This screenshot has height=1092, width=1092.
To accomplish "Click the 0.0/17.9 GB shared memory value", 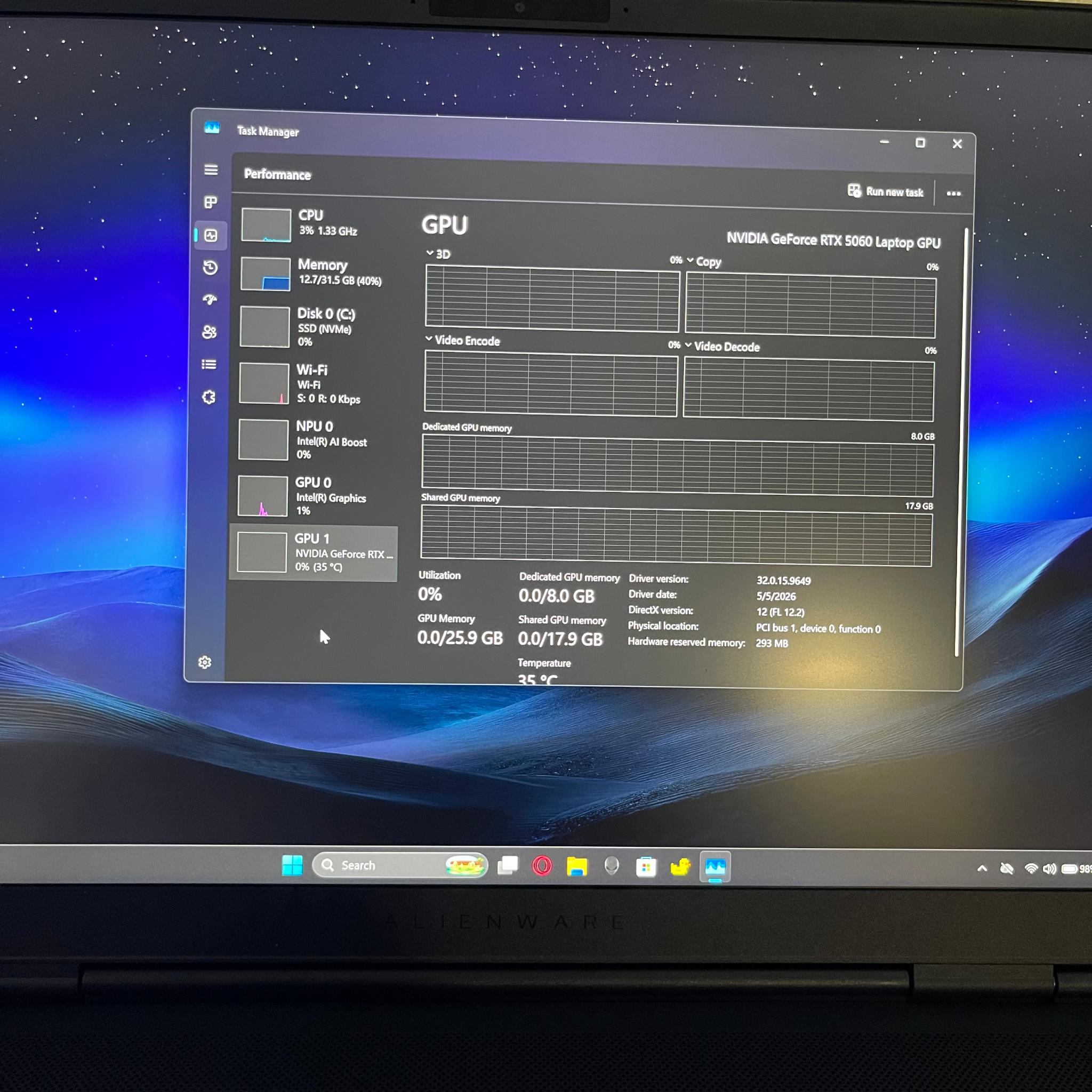I will (560, 639).
